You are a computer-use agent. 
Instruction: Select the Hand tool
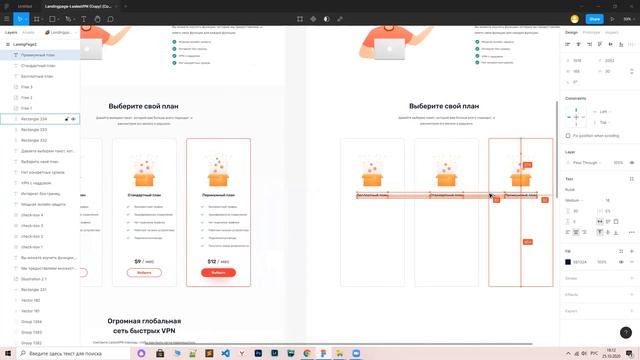pyautogui.click(x=97, y=19)
